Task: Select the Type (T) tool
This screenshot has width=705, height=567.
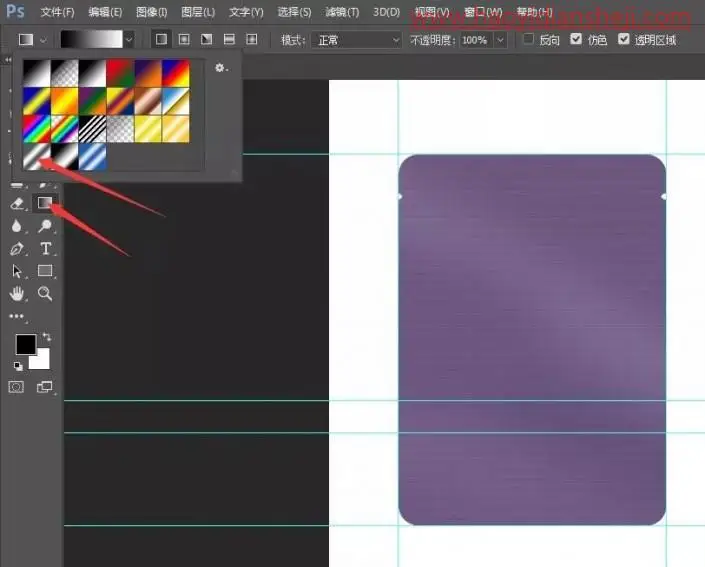Action: coord(45,249)
